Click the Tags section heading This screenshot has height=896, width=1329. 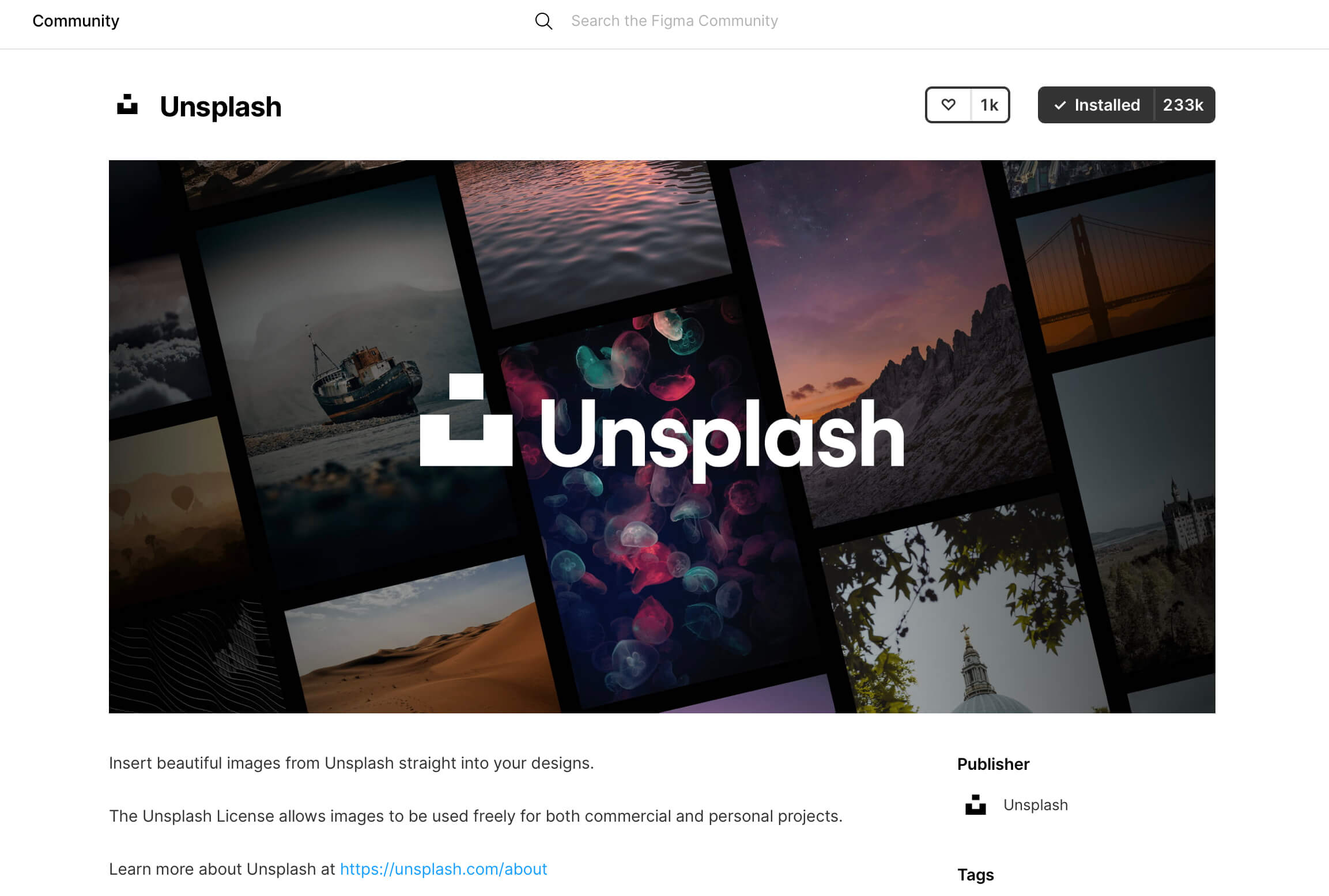tap(976, 875)
